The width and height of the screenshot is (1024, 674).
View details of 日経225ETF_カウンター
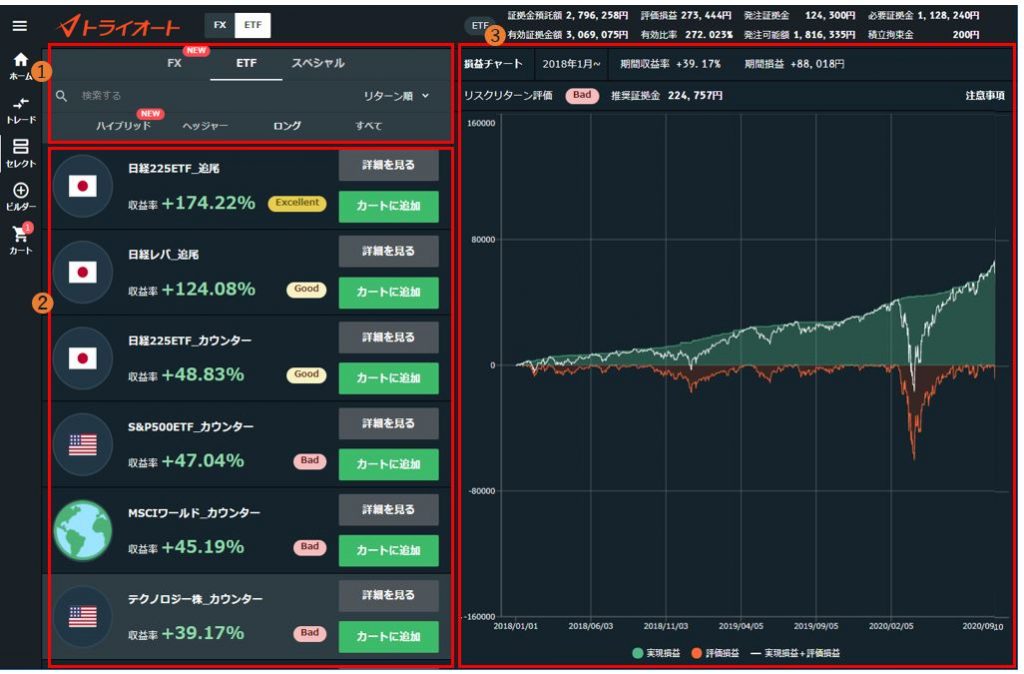389,338
